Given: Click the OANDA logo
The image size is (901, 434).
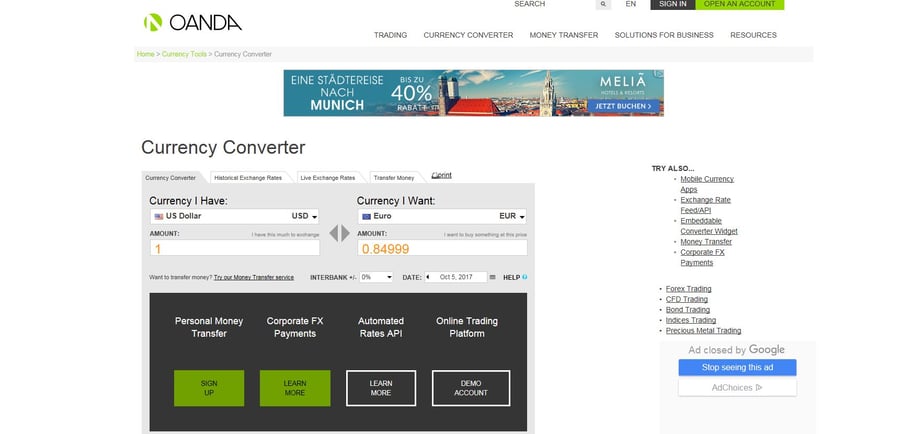Looking at the screenshot, I should pos(192,22).
